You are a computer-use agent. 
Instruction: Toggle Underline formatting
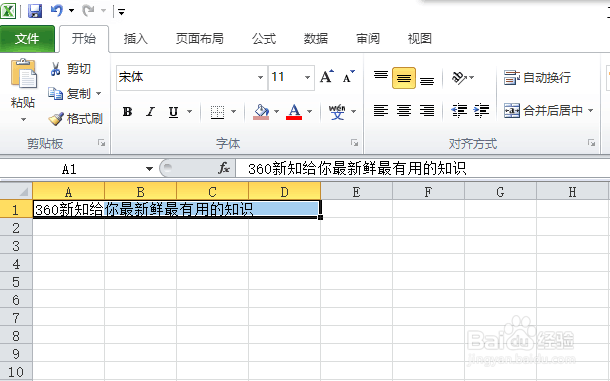tap(174, 112)
